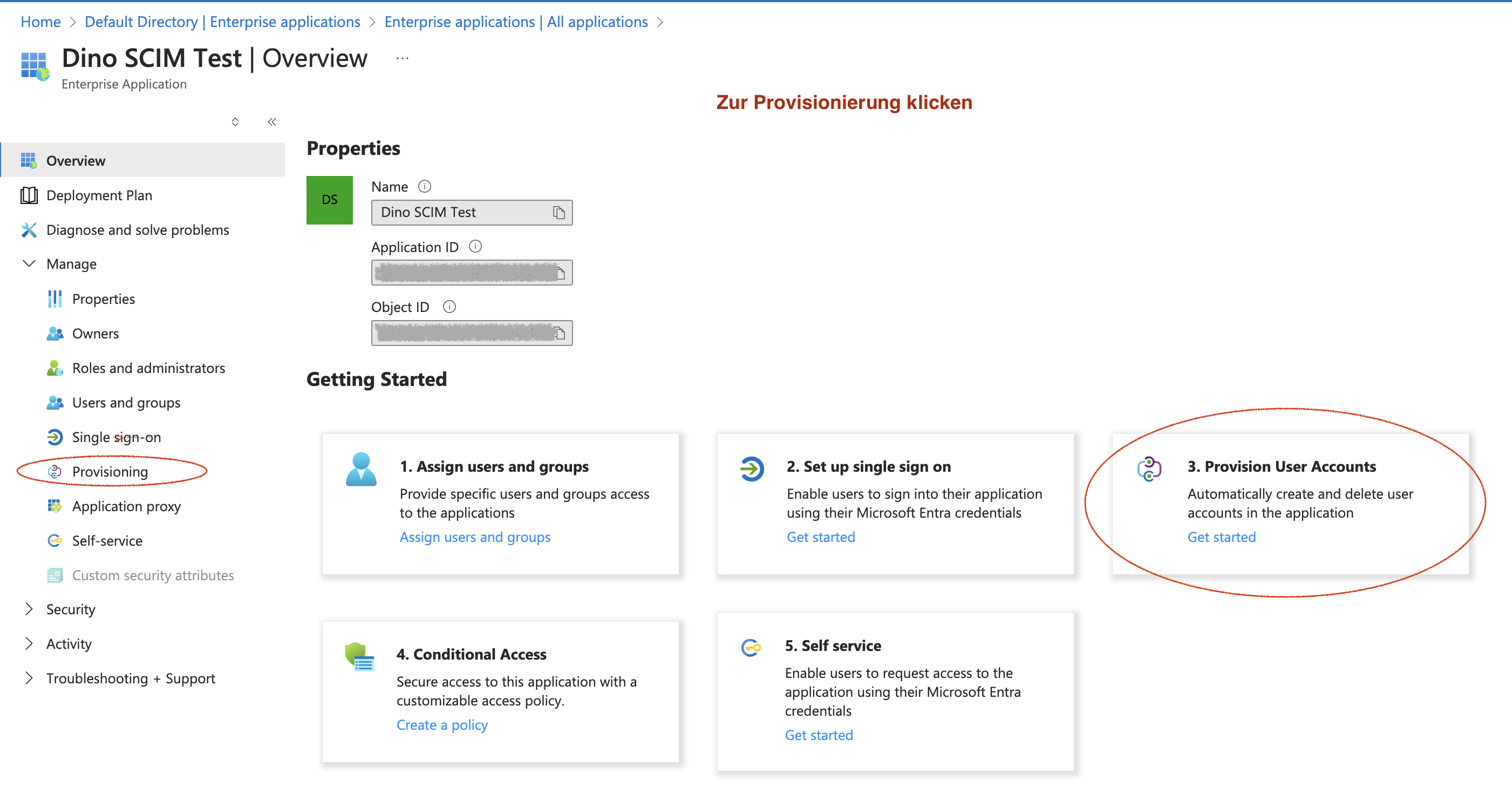The image size is (1512, 801).
Task: Click the Assign users and groups card person icon
Action: [x=361, y=469]
